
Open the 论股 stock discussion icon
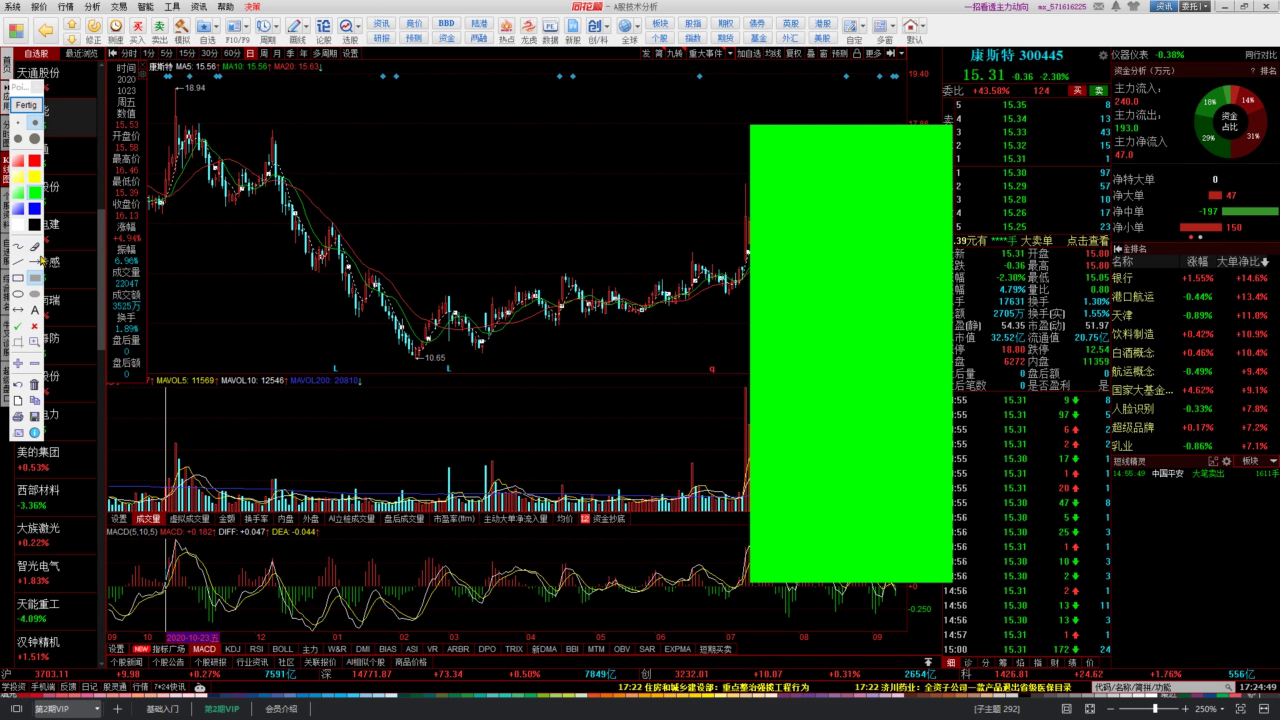click(323, 30)
